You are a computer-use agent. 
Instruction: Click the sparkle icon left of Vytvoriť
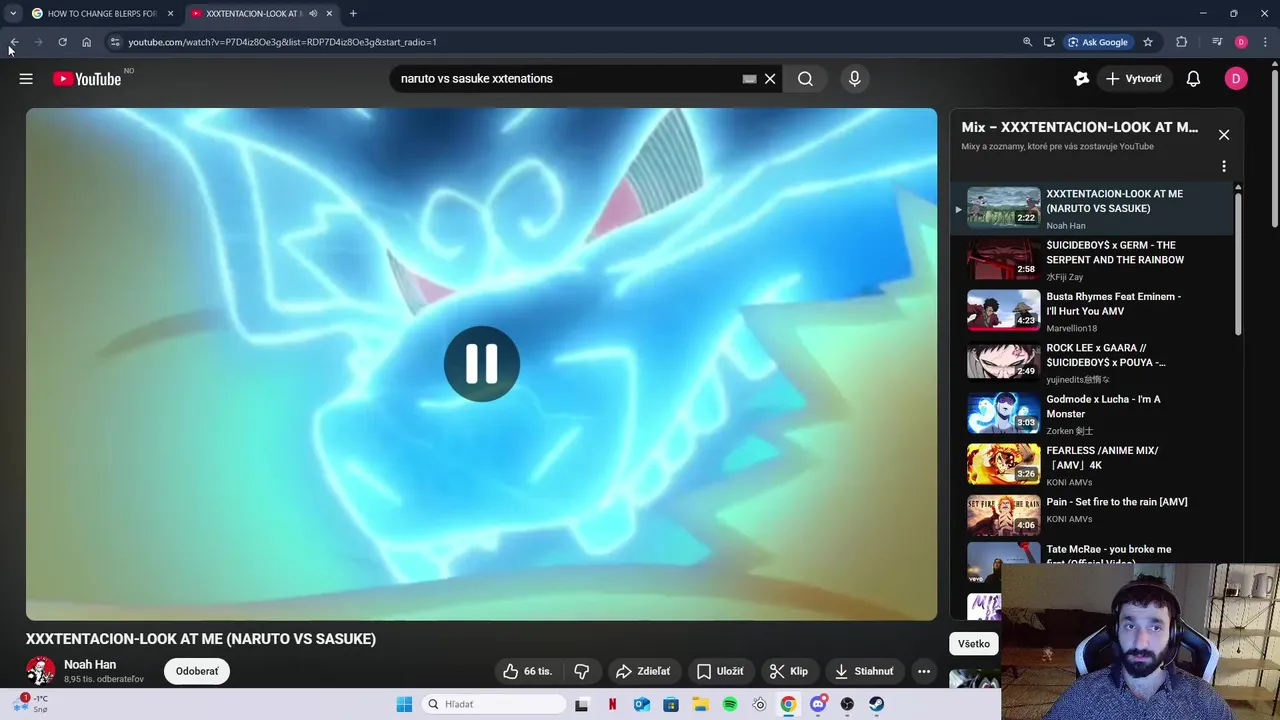tap(1081, 79)
